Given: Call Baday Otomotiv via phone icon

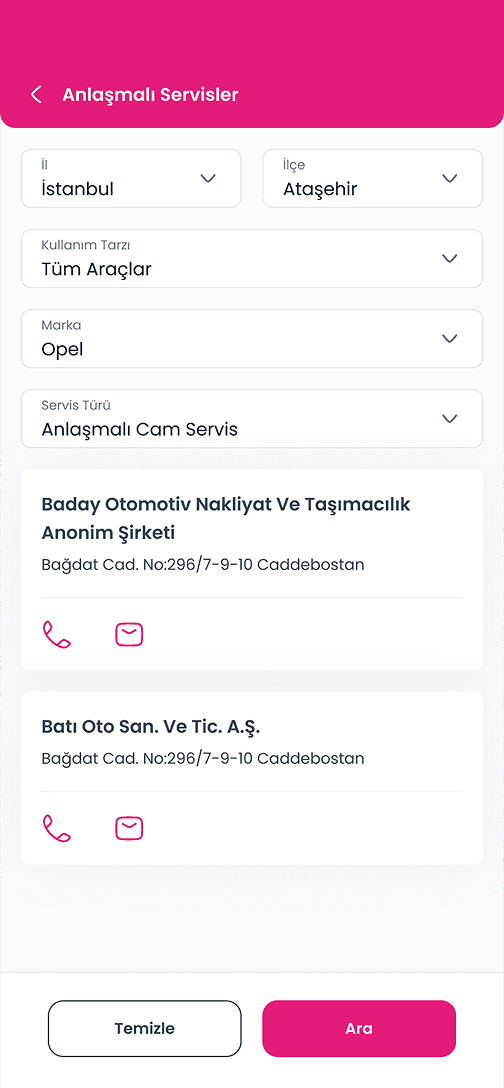Looking at the screenshot, I should (x=57, y=635).
